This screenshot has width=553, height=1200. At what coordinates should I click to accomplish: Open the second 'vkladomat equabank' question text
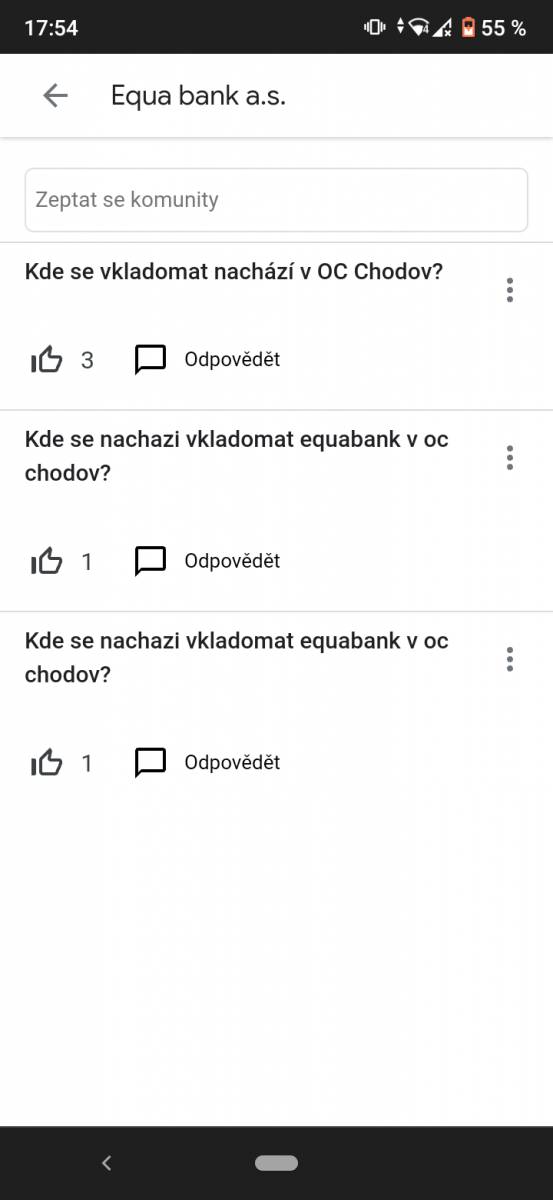[237, 456]
